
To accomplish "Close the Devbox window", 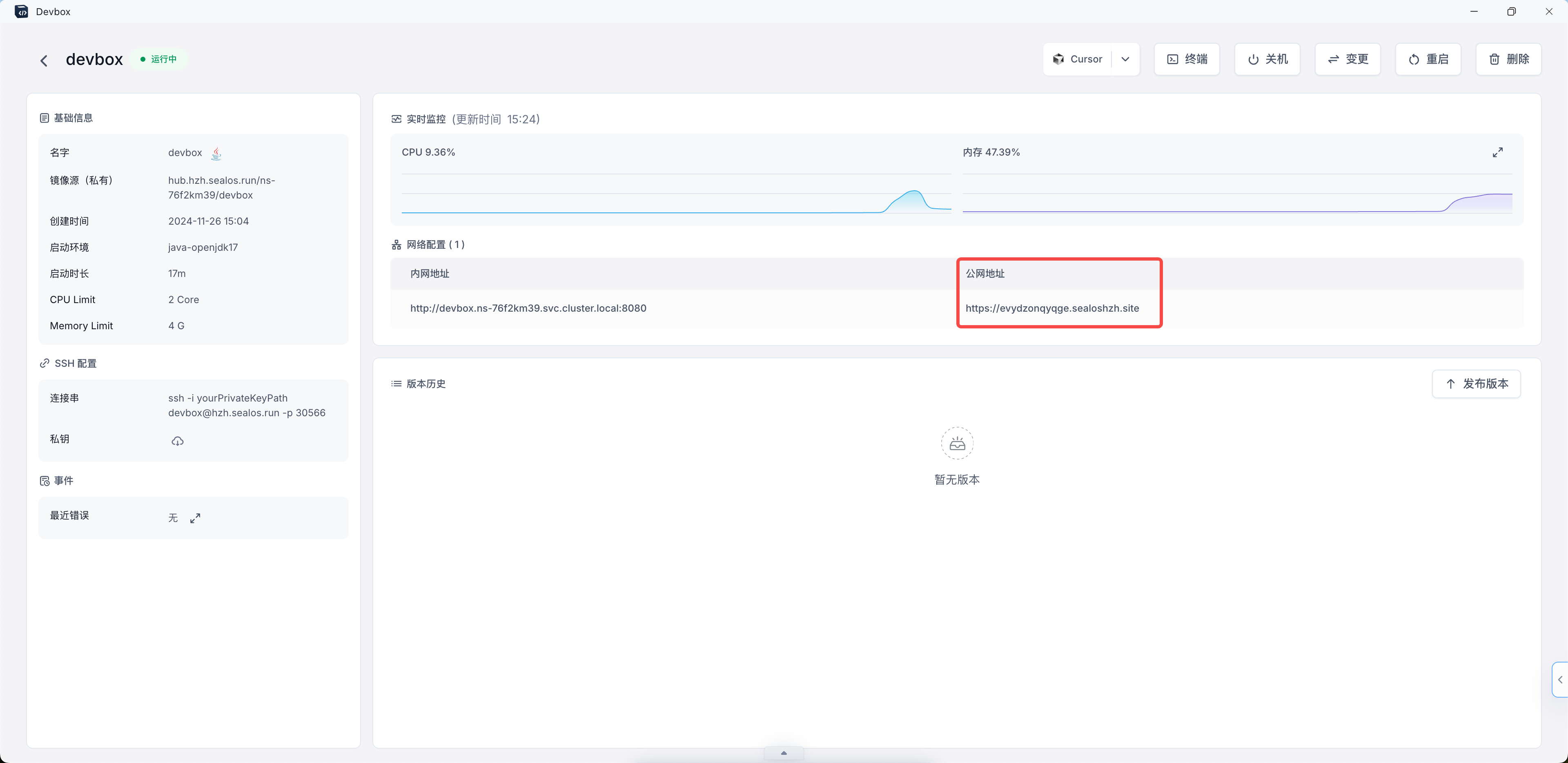I will pyautogui.click(x=1549, y=11).
